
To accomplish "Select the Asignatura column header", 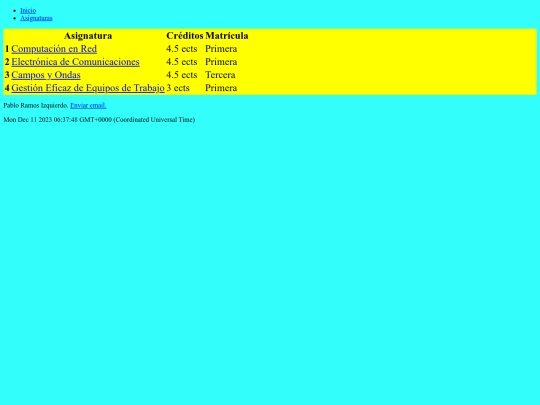I will click(88, 35).
